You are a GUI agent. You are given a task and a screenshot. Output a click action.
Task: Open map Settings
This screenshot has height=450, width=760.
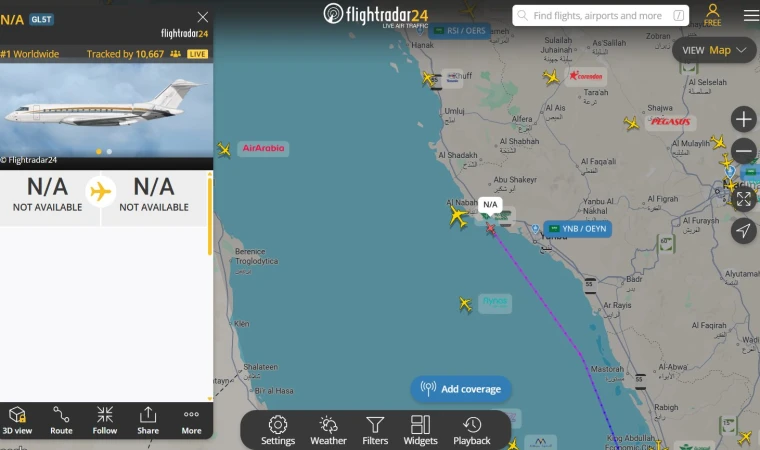tap(278, 430)
